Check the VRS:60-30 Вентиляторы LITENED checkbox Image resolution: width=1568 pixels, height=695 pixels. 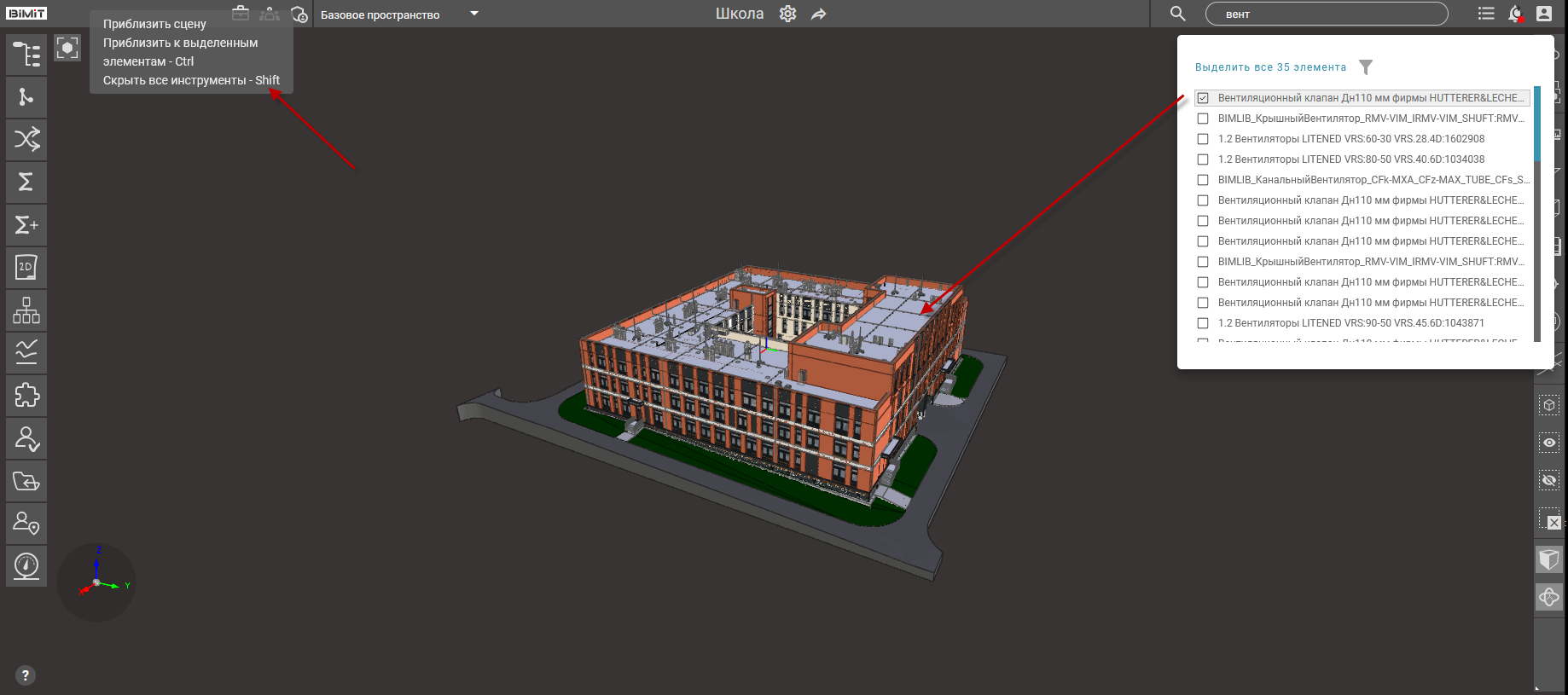tap(1203, 139)
